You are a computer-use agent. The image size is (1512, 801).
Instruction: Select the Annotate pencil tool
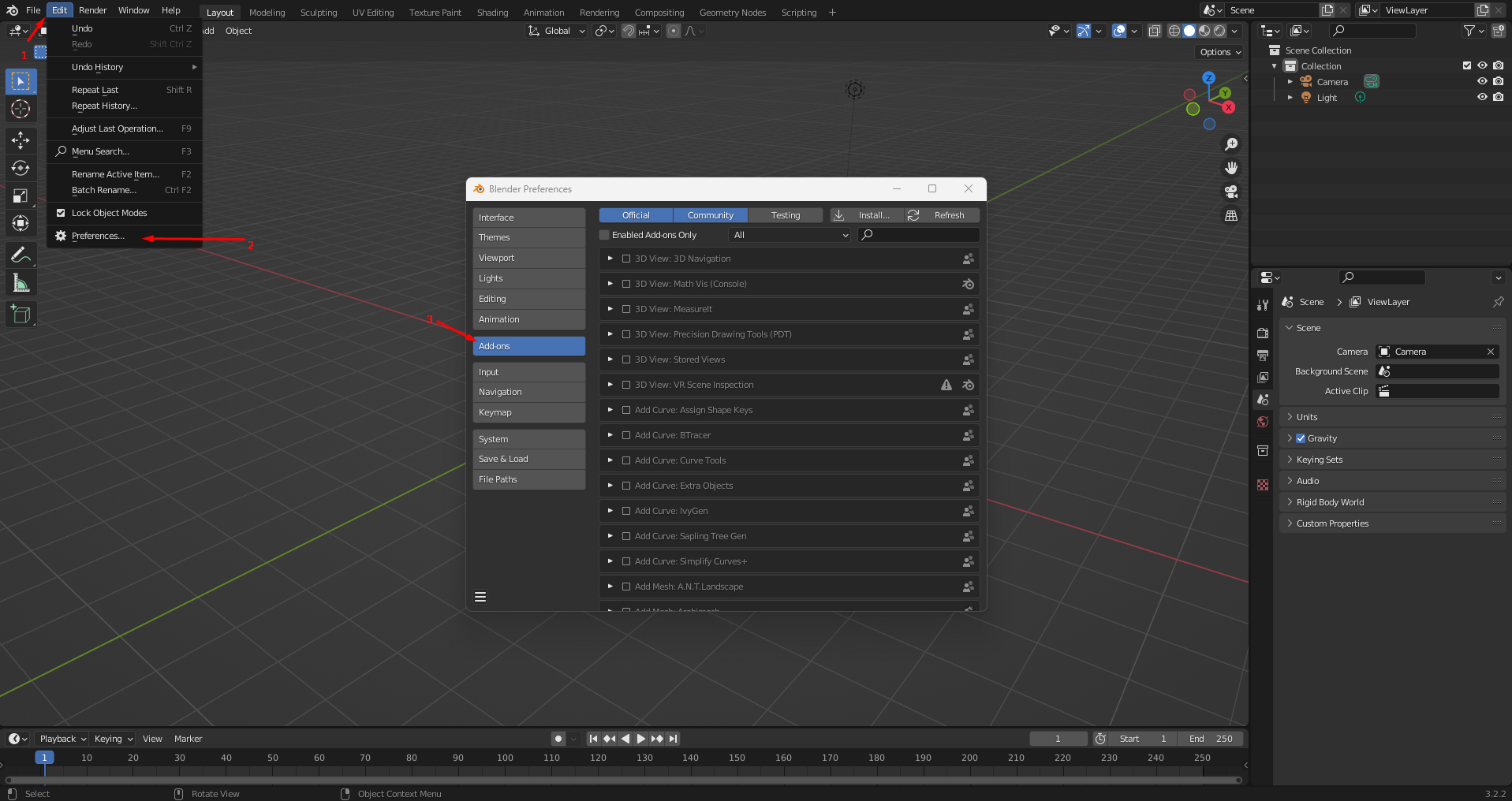pos(21,255)
